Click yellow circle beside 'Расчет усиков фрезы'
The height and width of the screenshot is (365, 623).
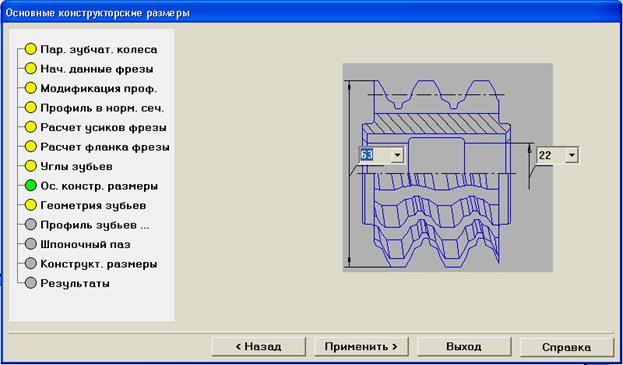[x=31, y=127]
